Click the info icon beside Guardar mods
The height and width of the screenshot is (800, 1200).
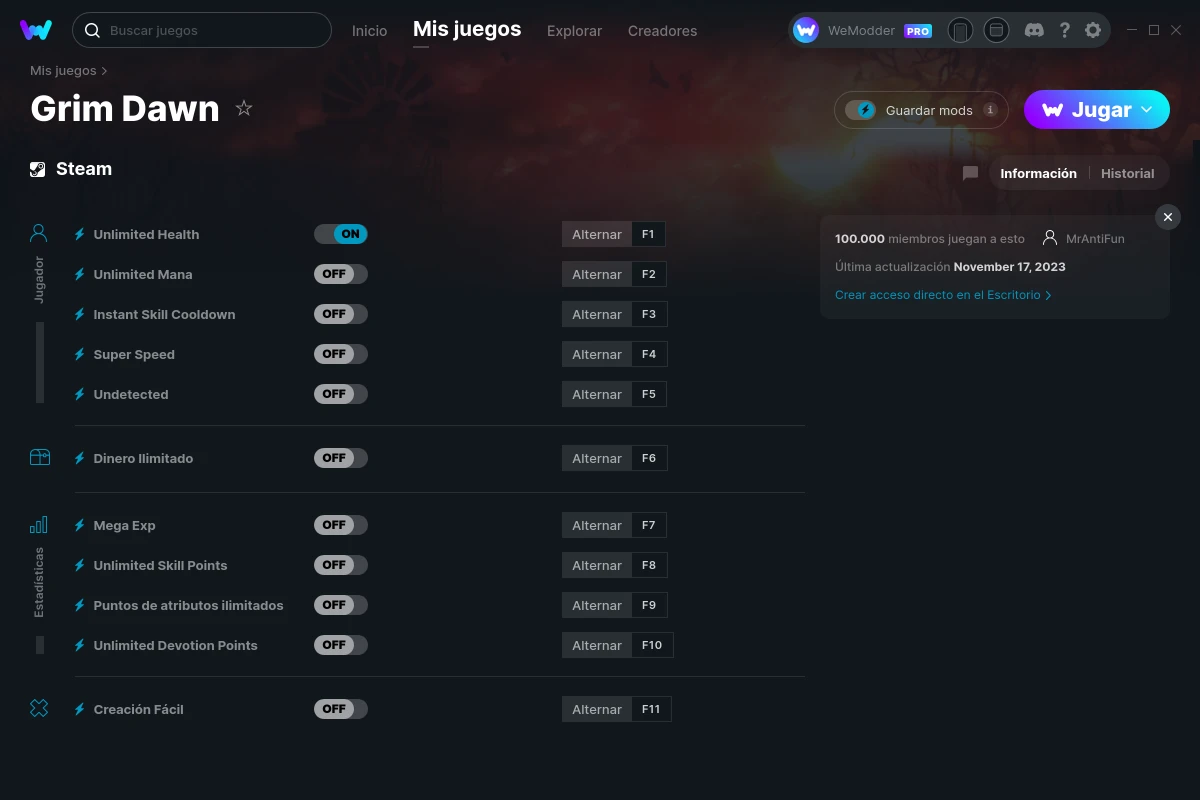[990, 110]
